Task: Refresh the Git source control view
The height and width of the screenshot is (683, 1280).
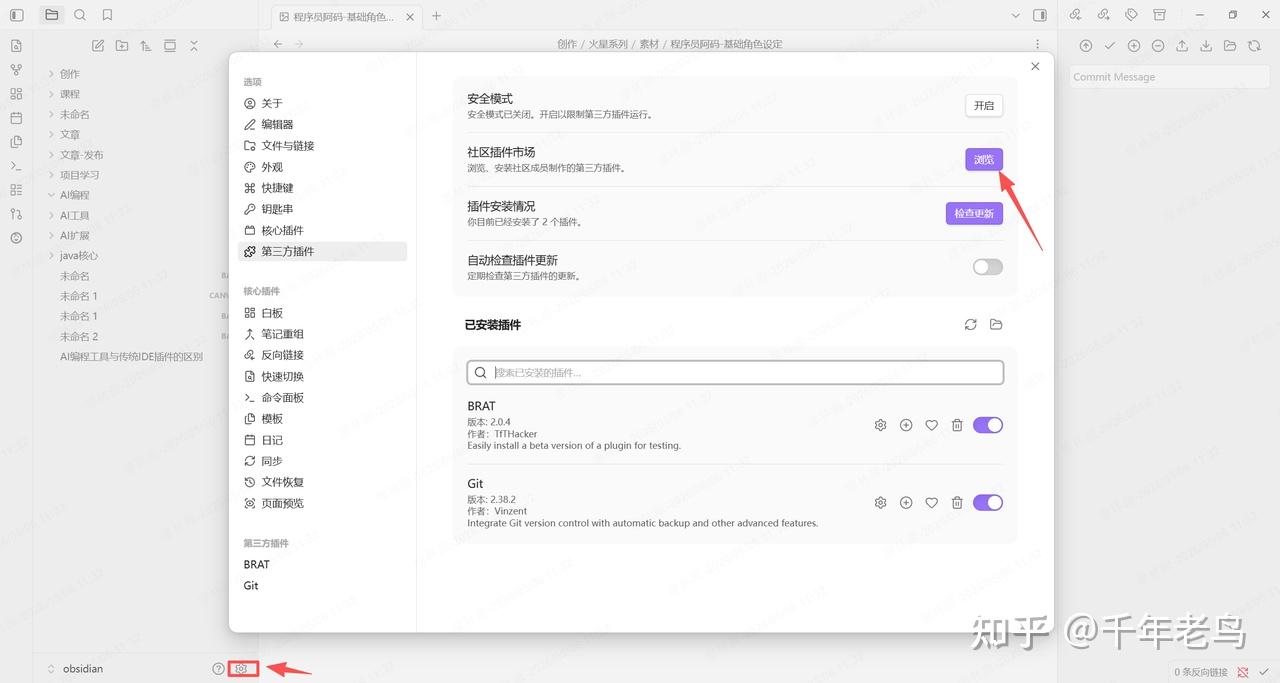Action: tap(1254, 46)
